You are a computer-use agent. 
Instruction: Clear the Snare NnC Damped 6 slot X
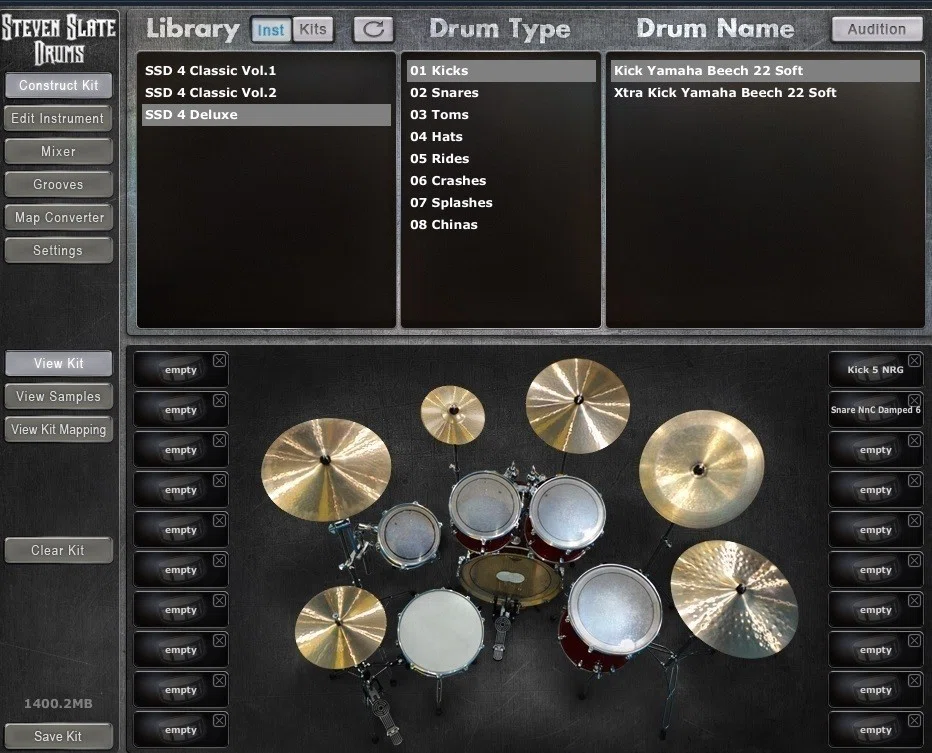point(915,400)
